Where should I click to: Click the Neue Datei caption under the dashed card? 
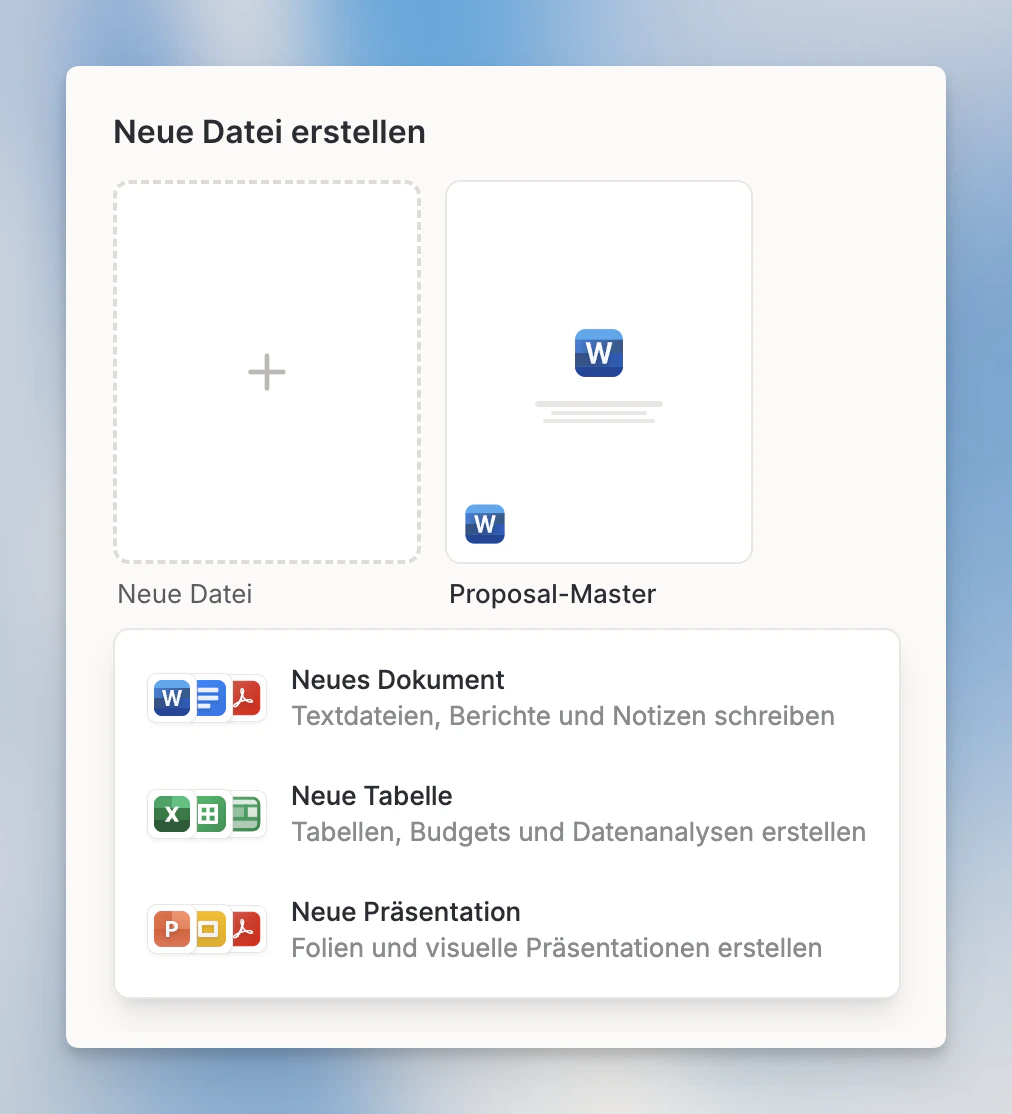click(x=184, y=593)
